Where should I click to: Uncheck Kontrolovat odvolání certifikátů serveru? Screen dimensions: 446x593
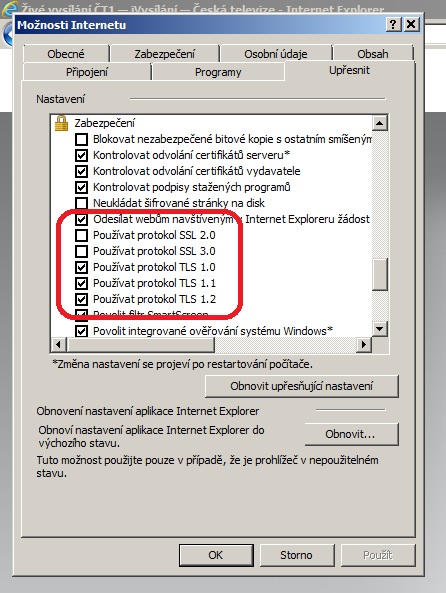[81, 155]
